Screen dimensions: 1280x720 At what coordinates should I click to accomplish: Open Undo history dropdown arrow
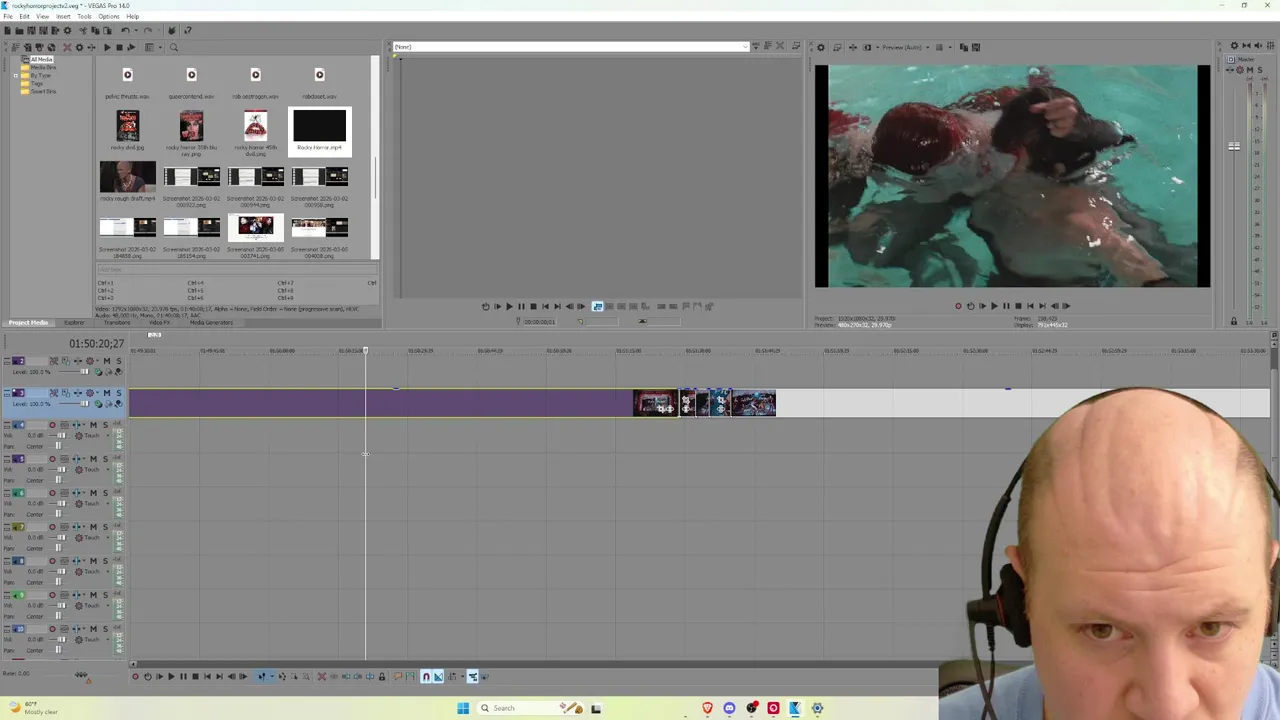(136, 31)
